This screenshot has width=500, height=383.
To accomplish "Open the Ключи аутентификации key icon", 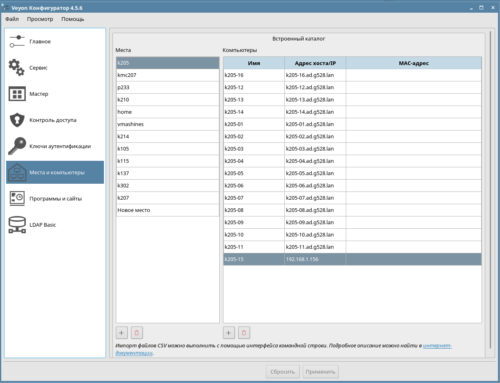I will pyautogui.click(x=17, y=146).
